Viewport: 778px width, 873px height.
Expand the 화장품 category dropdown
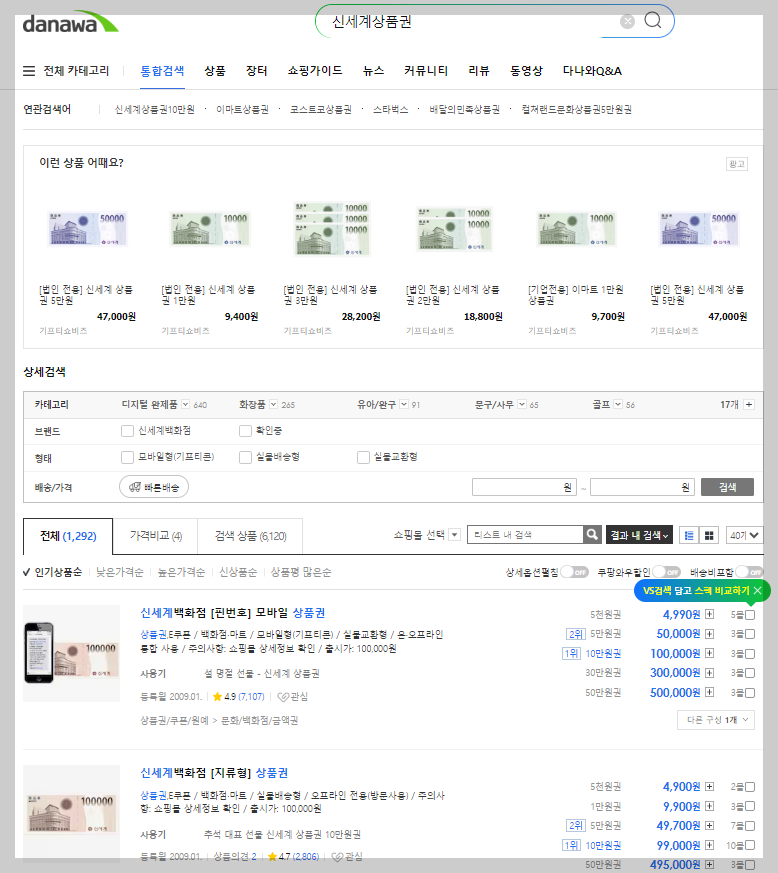[x=273, y=404]
